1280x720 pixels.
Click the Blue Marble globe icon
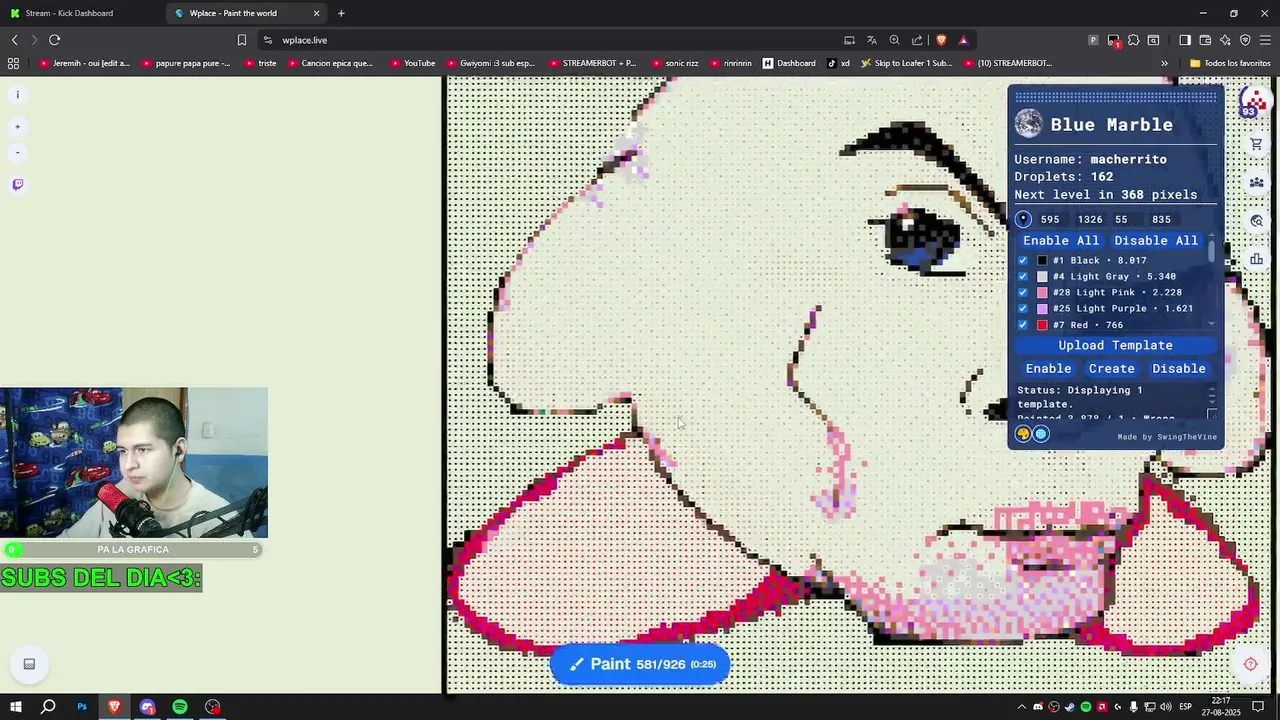click(1028, 124)
